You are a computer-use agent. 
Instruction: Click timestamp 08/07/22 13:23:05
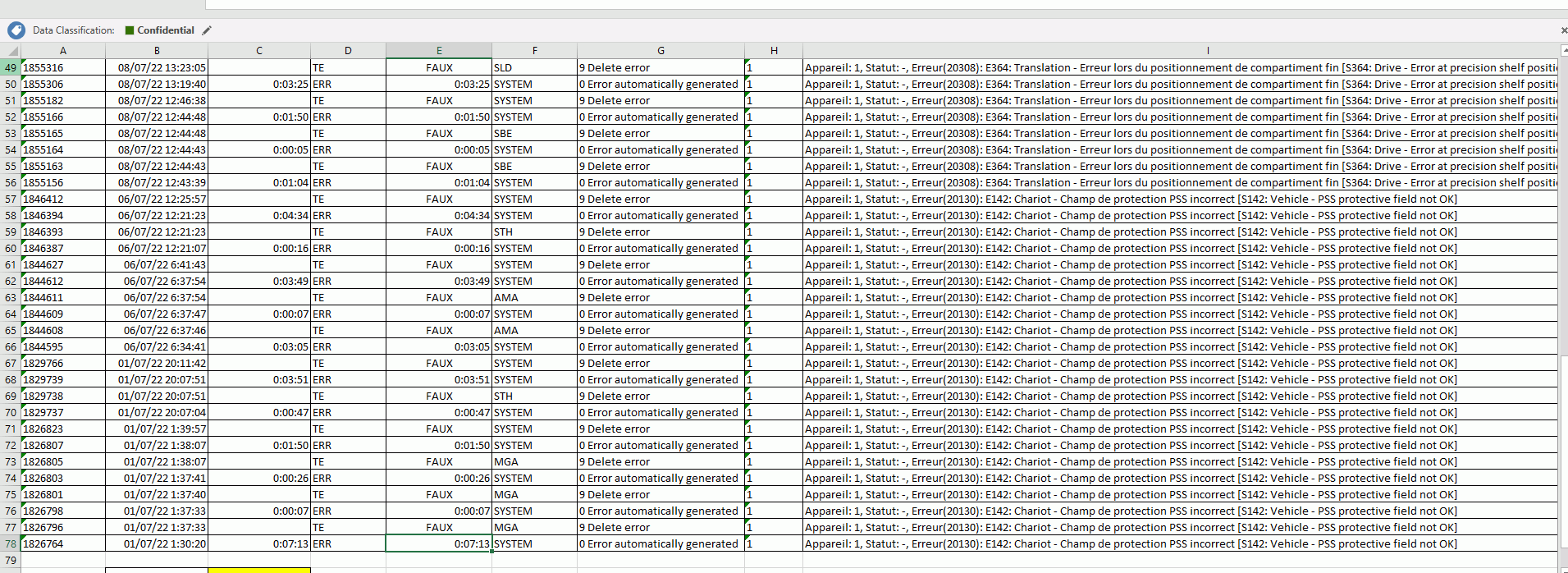click(157, 67)
